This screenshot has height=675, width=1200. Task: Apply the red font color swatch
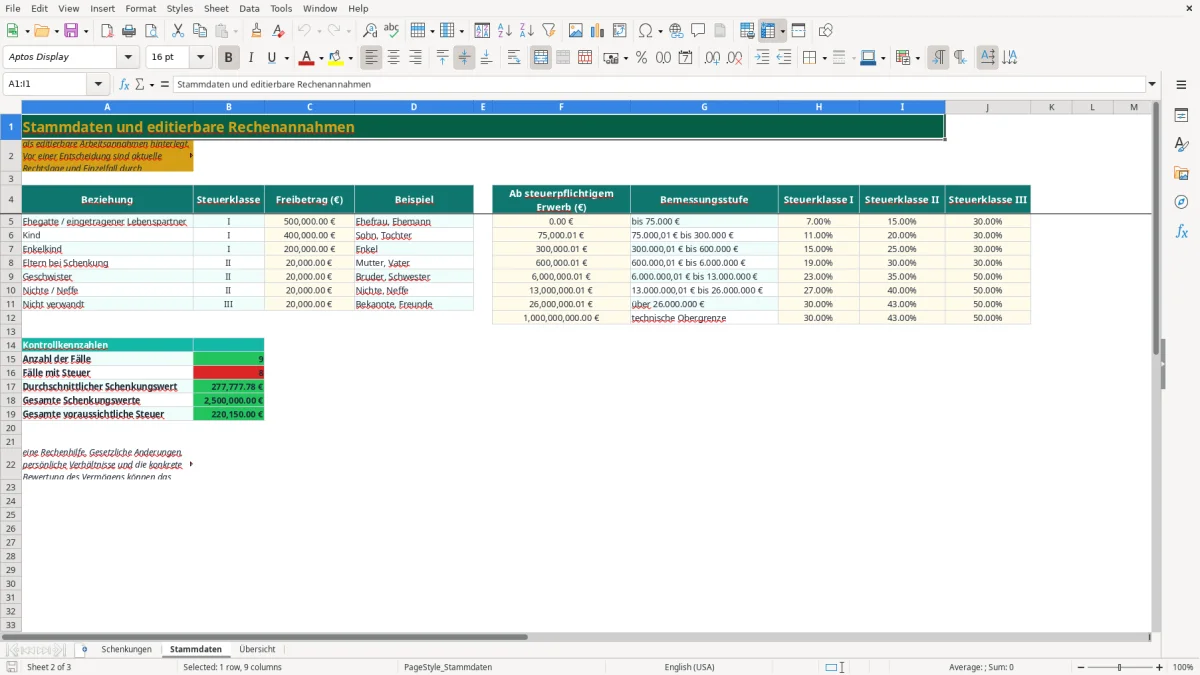click(x=307, y=57)
